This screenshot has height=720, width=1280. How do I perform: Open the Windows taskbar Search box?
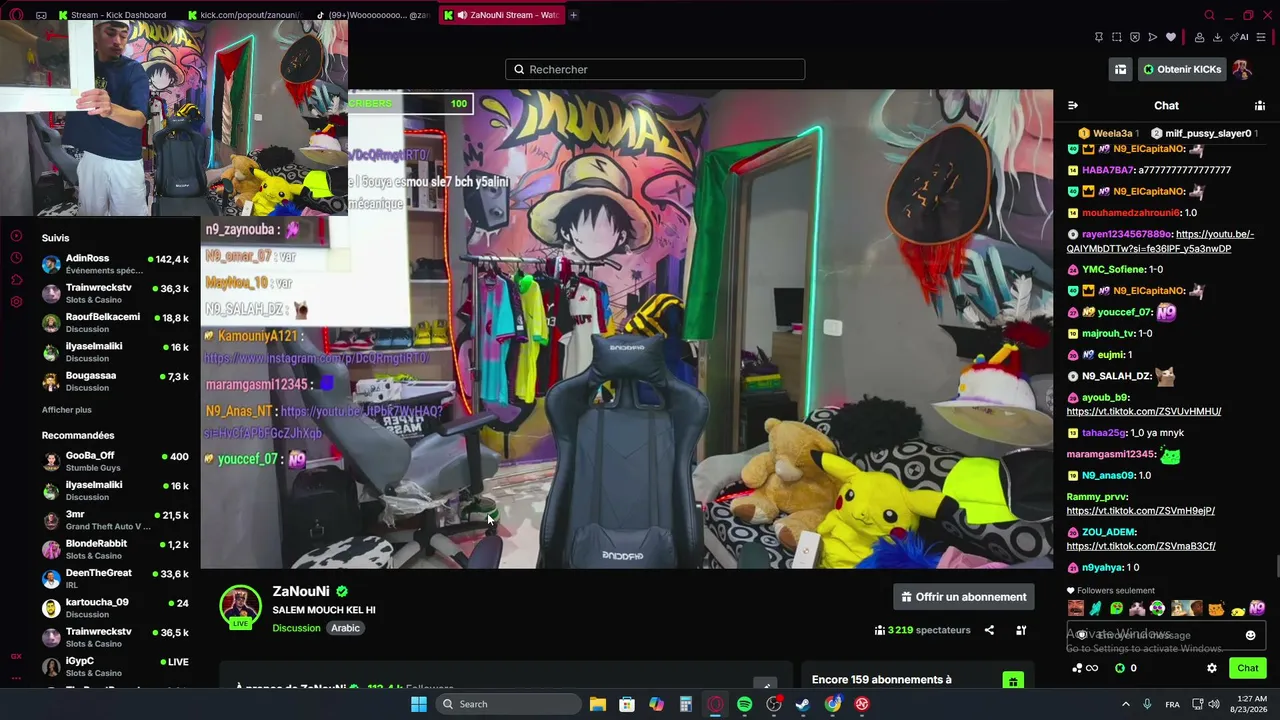pos(510,704)
